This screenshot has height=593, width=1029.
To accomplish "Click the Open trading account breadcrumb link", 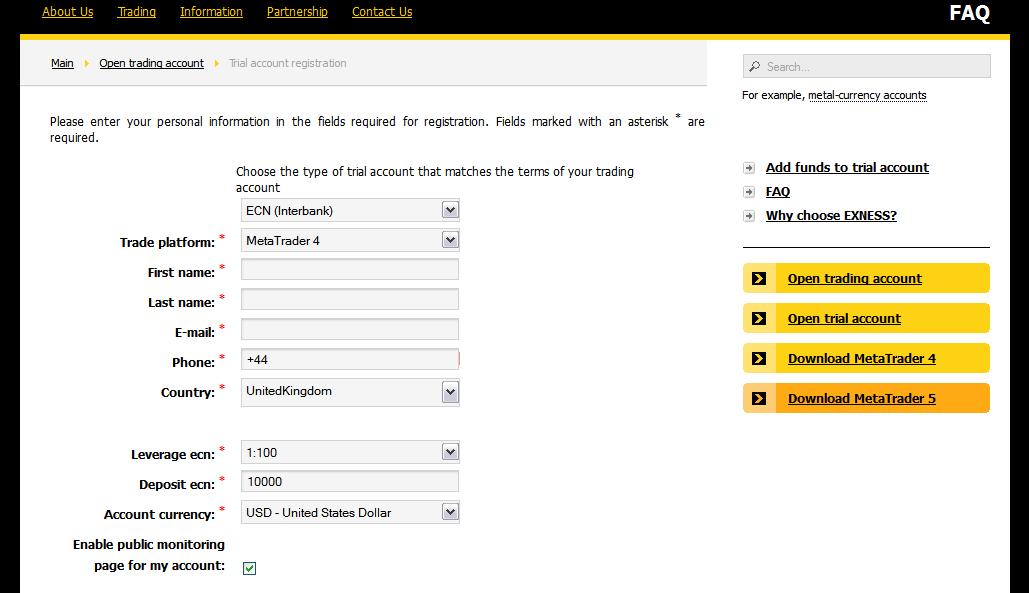I will [x=152, y=63].
